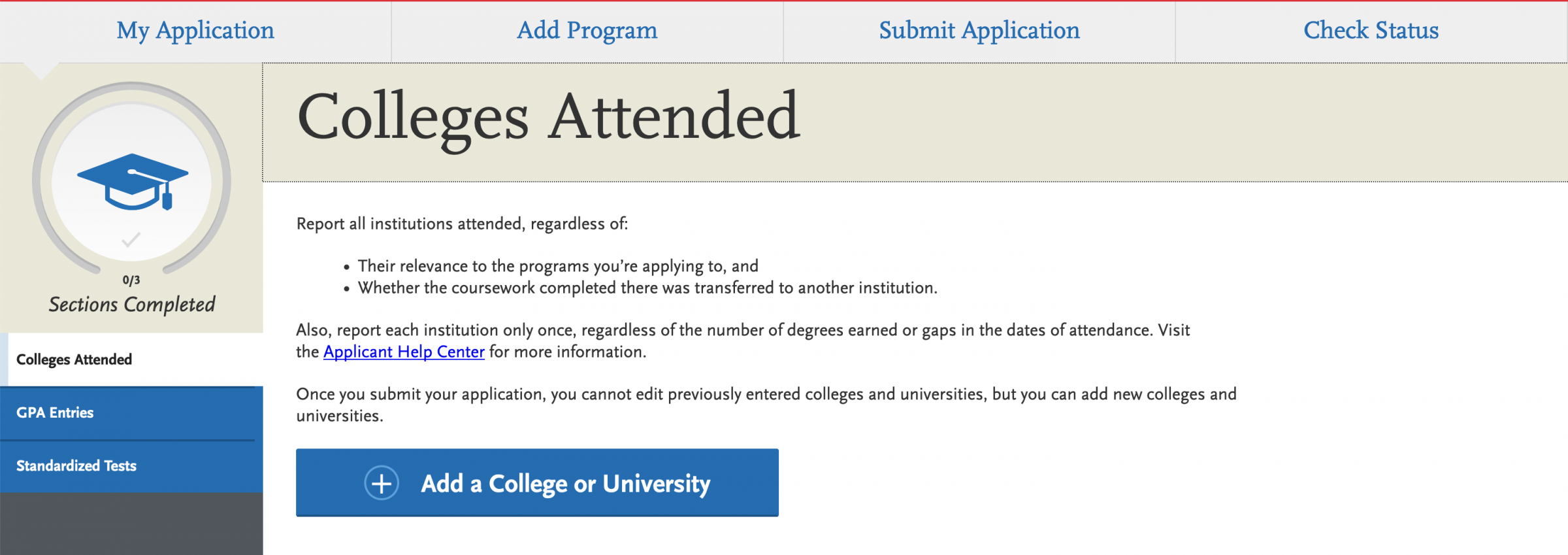
Task: Click the red top border bar
Action: coord(784,2)
